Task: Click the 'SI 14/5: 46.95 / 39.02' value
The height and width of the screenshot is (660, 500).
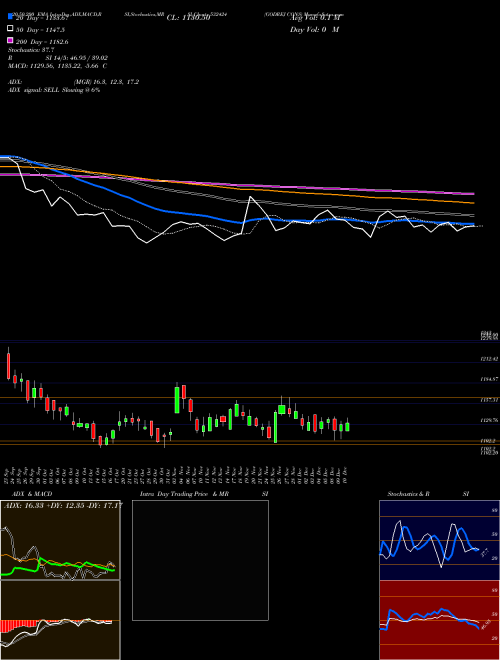Action: pos(77,58)
